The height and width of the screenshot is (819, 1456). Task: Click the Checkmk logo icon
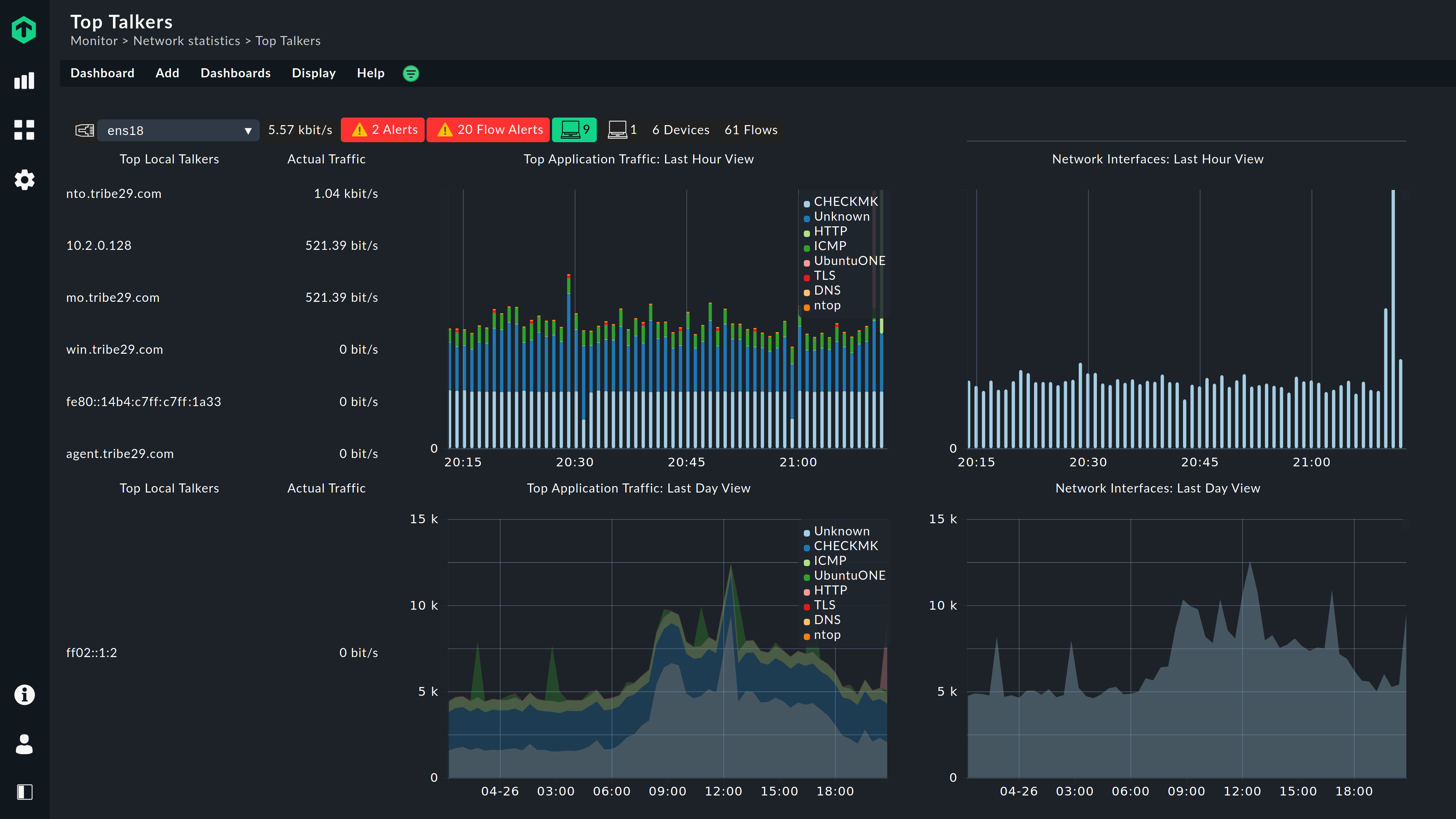point(24,30)
